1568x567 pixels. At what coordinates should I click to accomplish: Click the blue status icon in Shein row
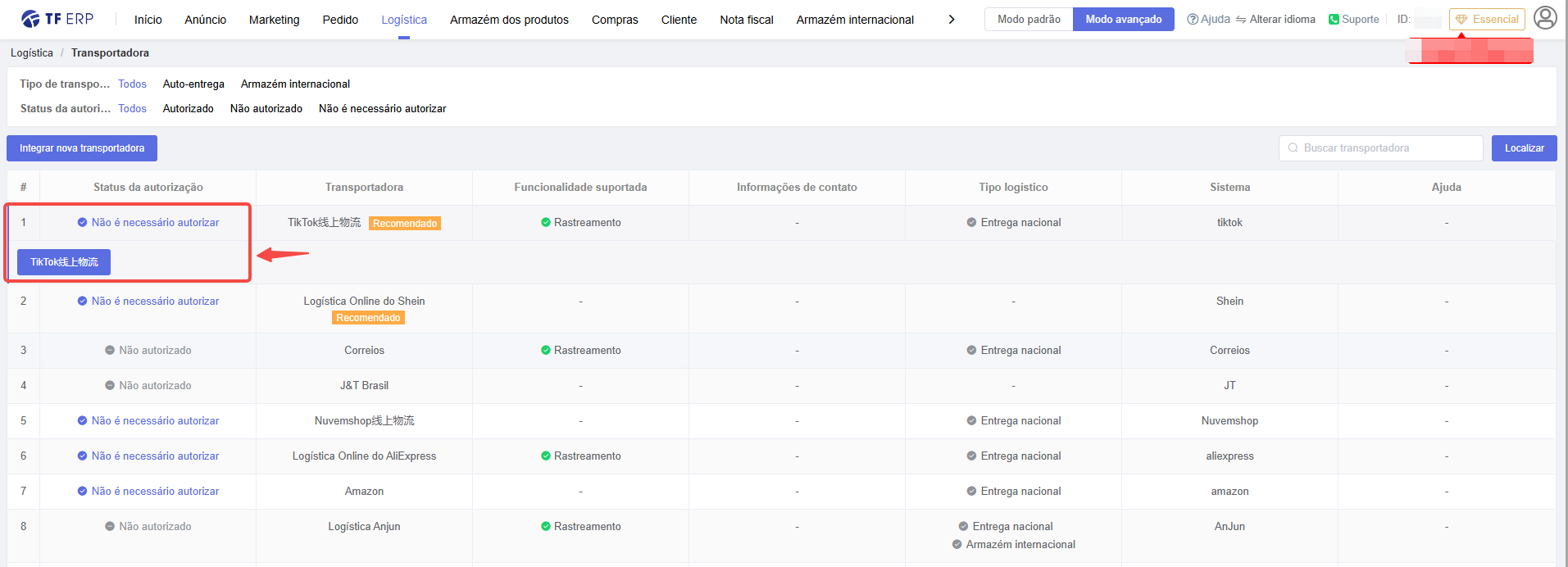click(82, 302)
